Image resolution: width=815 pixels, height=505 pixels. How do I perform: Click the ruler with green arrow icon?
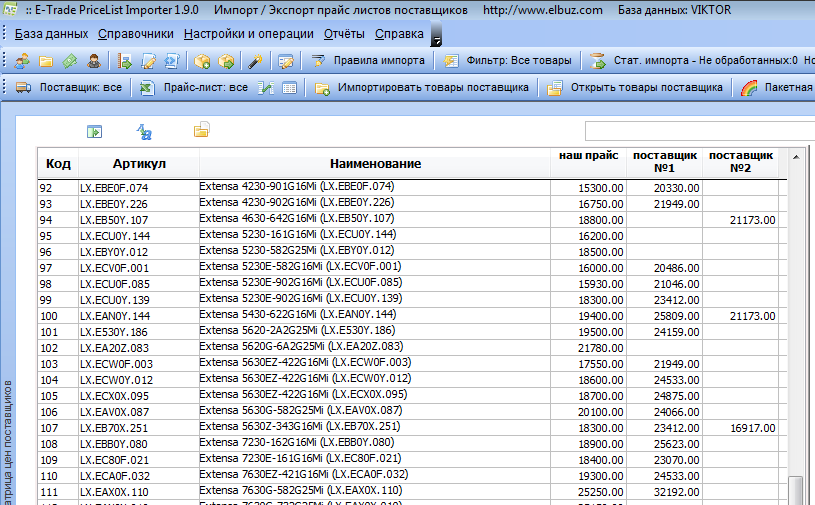click(125, 61)
